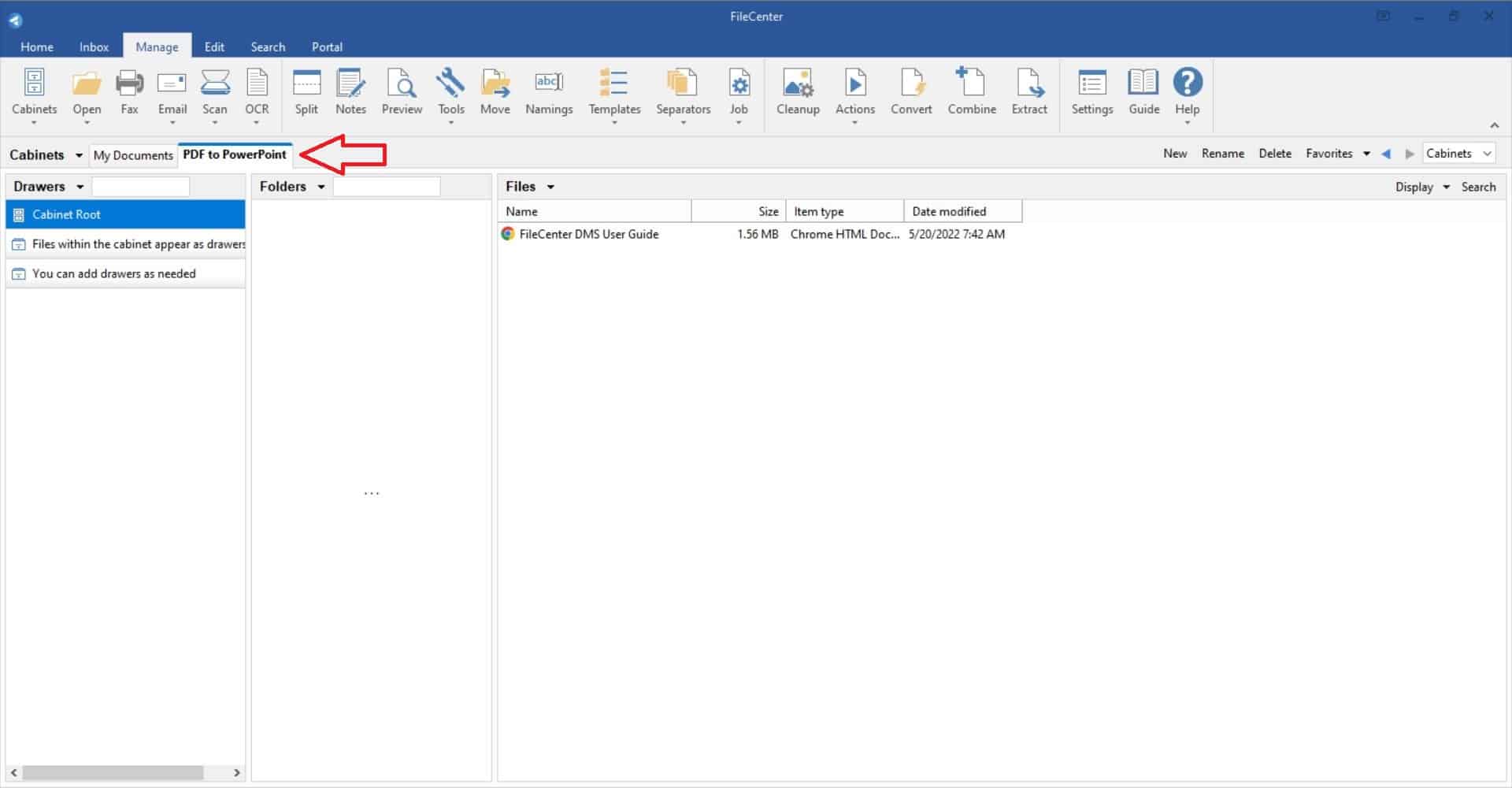Navigate back with the blue left arrow
This screenshot has height=788, width=1512.
click(x=1386, y=154)
